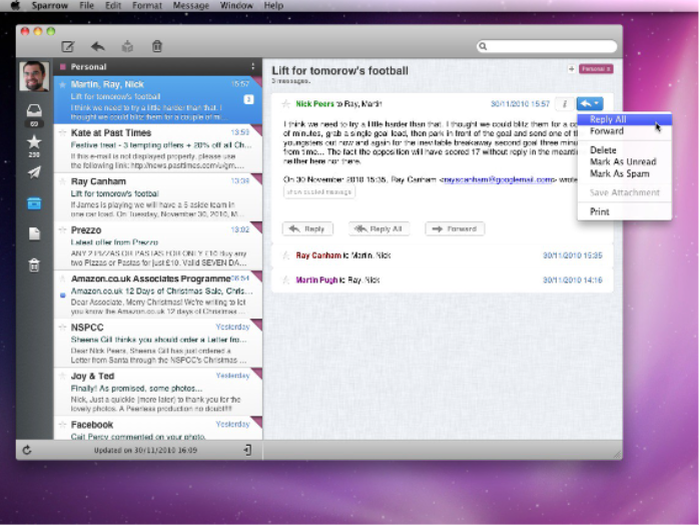Screen dimensions: 700x525
Task: Open the Starred folder in the sidebar
Action: (x=34, y=142)
